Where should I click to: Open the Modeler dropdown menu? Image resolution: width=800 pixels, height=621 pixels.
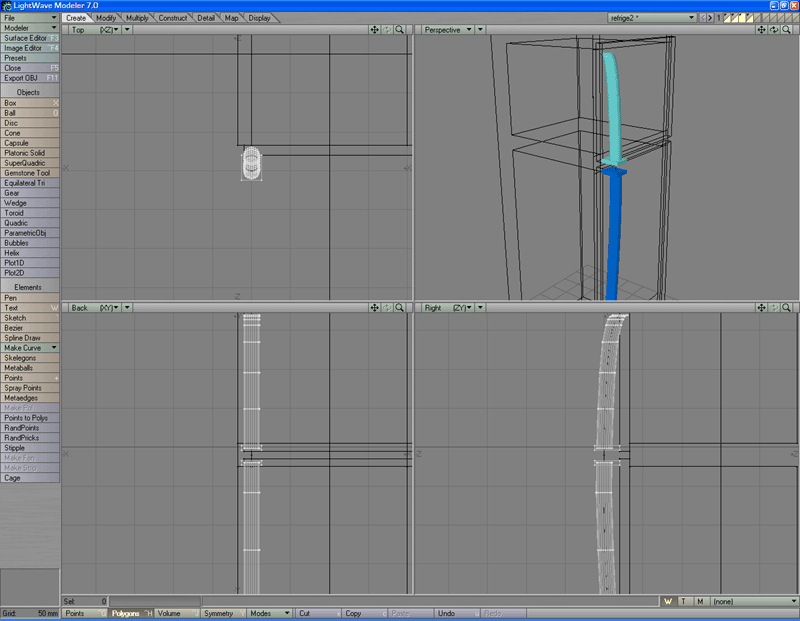click(x=30, y=28)
